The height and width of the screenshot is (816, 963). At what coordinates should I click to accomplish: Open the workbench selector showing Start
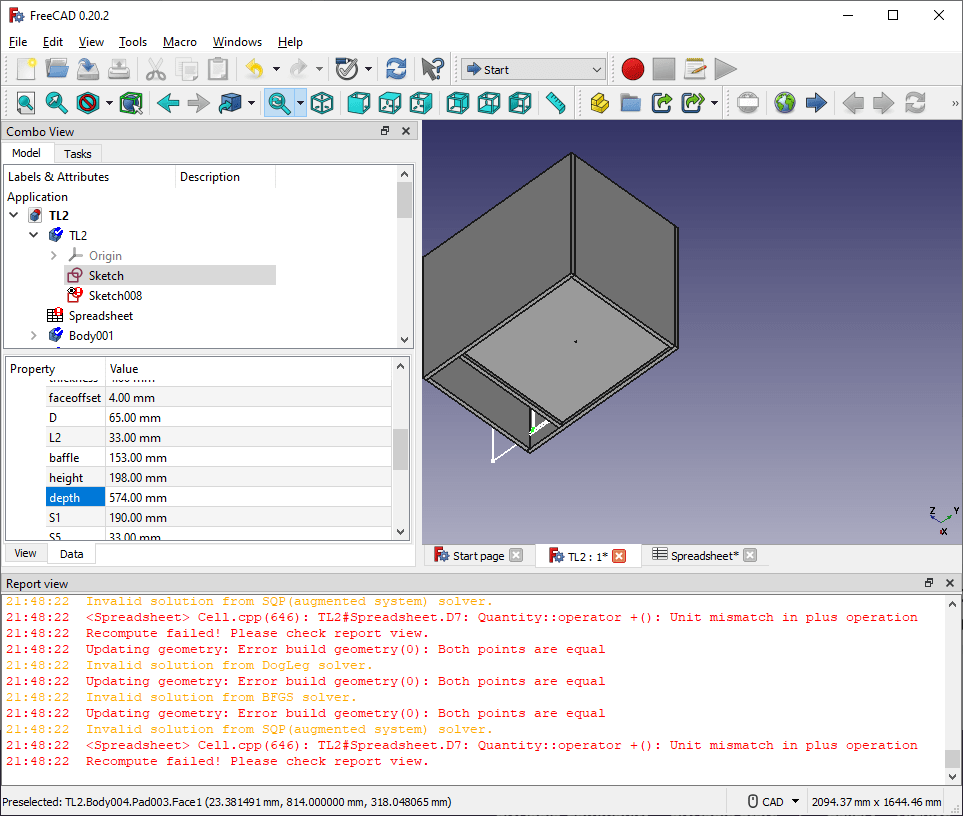point(533,69)
